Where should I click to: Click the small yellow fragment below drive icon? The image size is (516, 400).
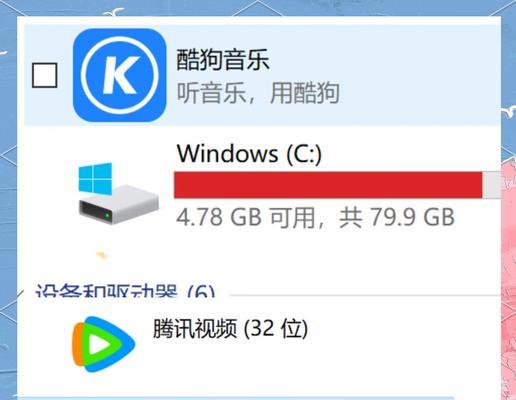tap(102, 255)
